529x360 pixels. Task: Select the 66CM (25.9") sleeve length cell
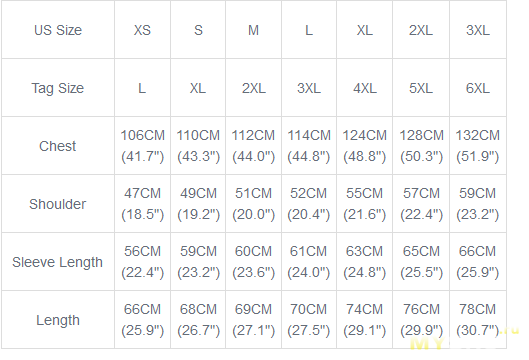coord(478,262)
